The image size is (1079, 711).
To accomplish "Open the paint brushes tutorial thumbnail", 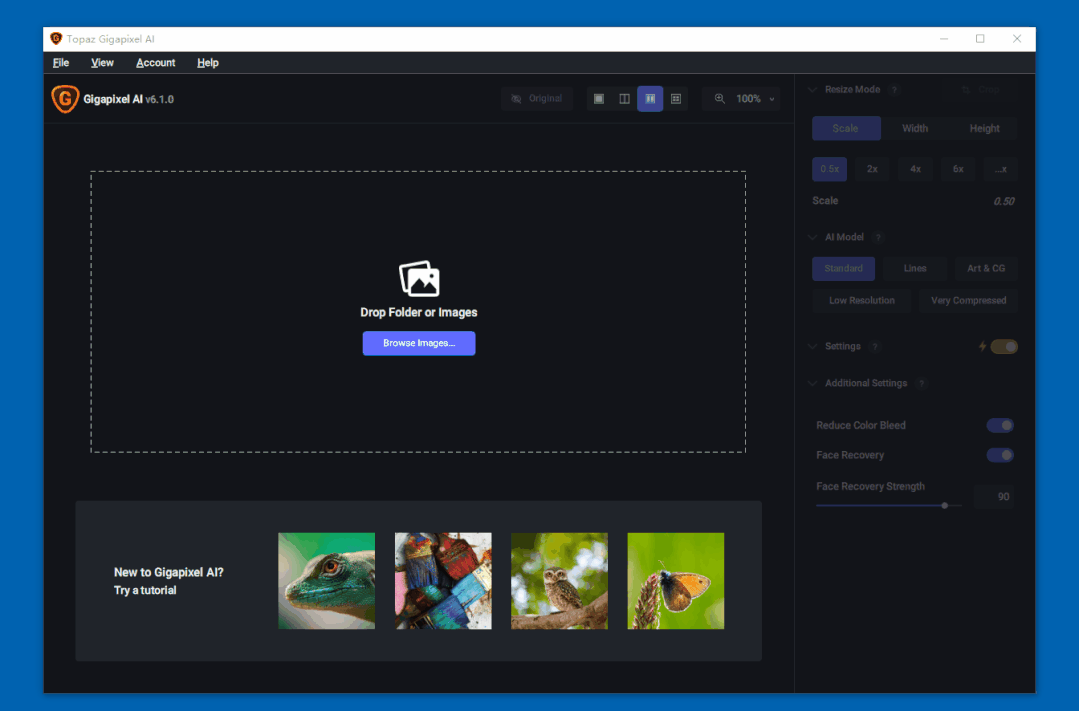I will click(x=443, y=581).
